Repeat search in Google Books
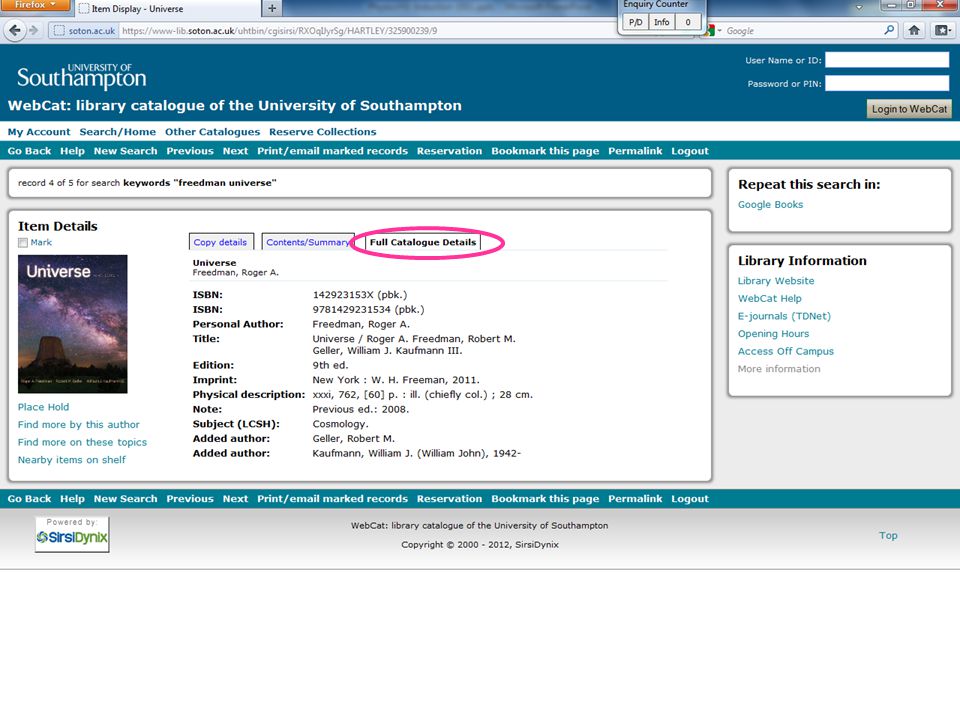This screenshot has height=720, width=960. [x=770, y=204]
